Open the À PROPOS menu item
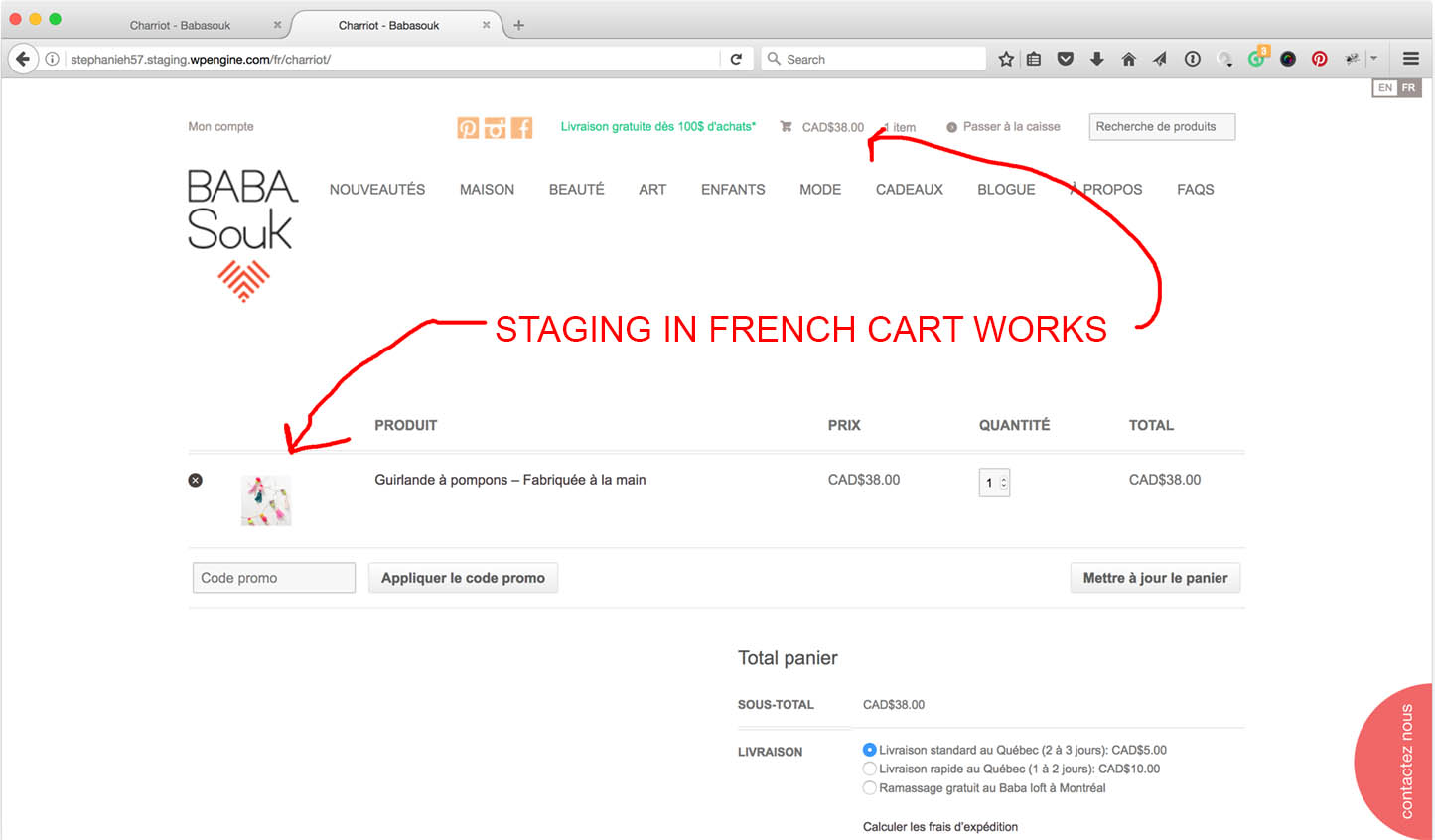The height and width of the screenshot is (840, 1435). (1106, 189)
